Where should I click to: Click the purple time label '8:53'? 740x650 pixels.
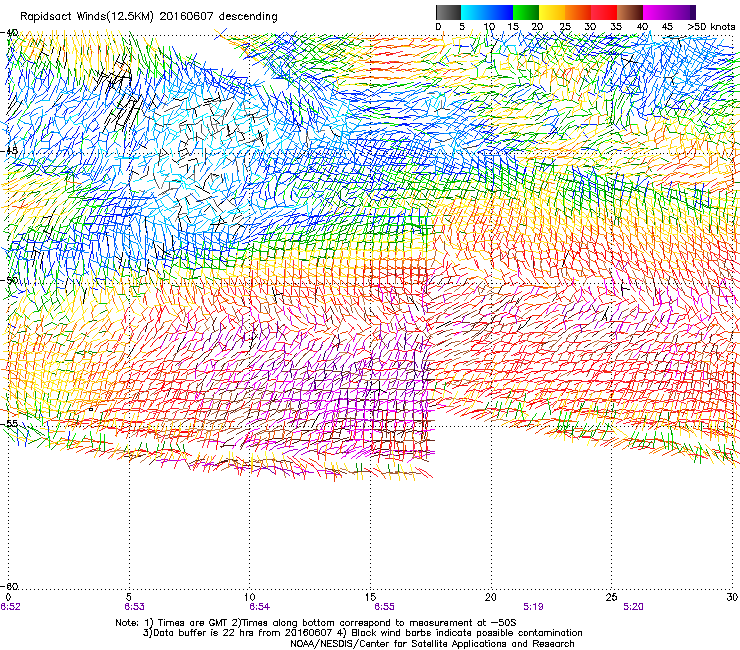pyautogui.click(x=135, y=607)
